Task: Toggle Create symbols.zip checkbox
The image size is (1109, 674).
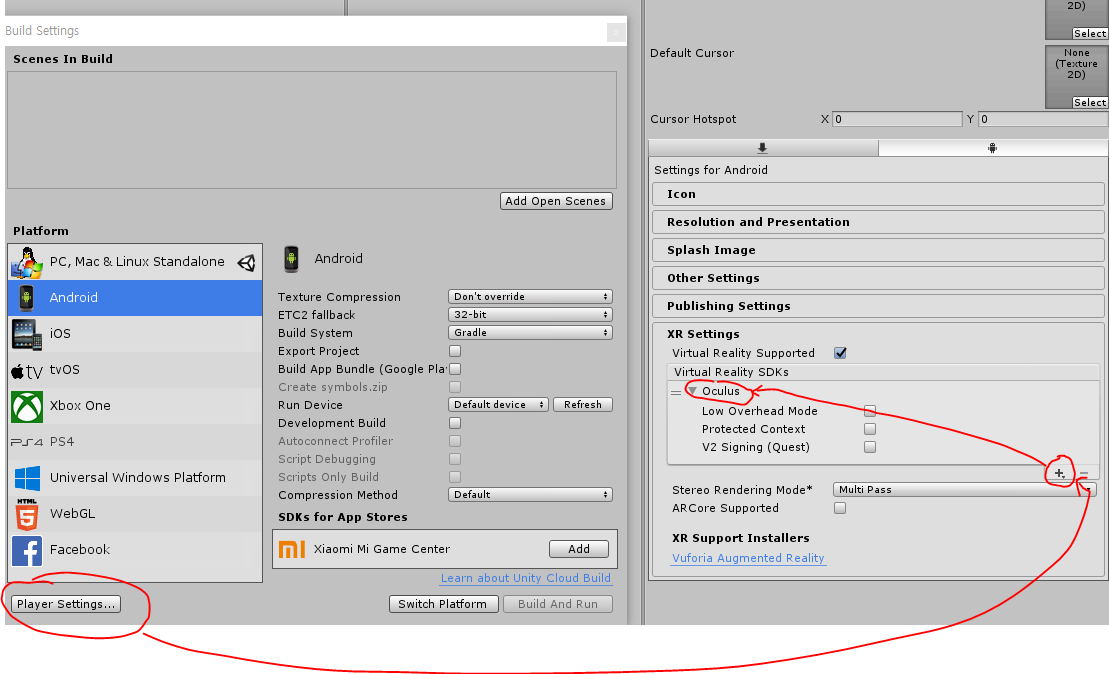Action: tap(455, 387)
